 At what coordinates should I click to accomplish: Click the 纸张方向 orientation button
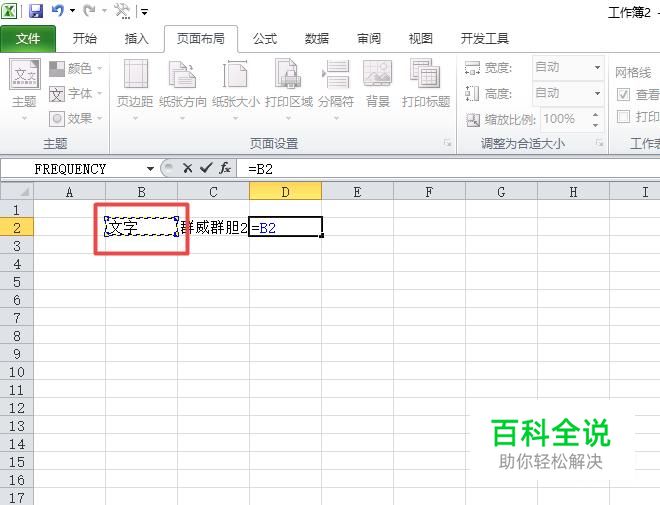click(x=183, y=89)
